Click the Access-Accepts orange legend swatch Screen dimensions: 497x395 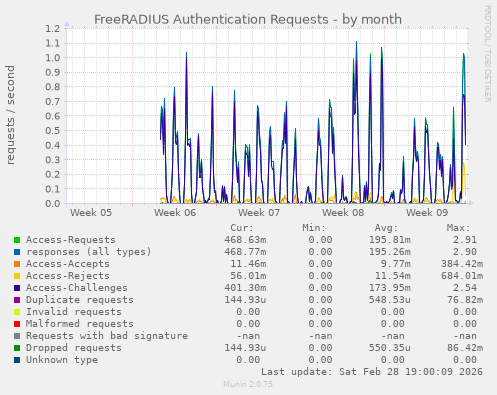(x=17, y=264)
